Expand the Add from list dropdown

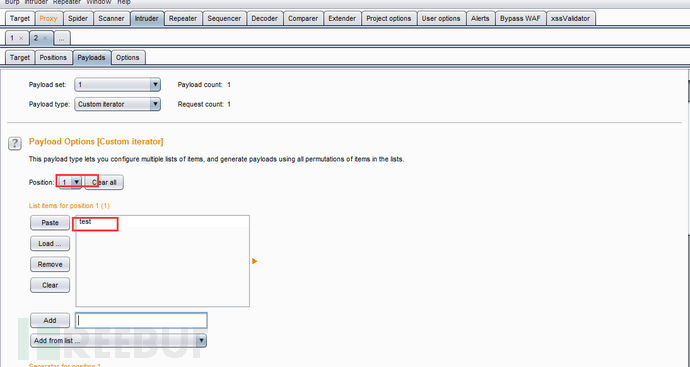(x=118, y=341)
